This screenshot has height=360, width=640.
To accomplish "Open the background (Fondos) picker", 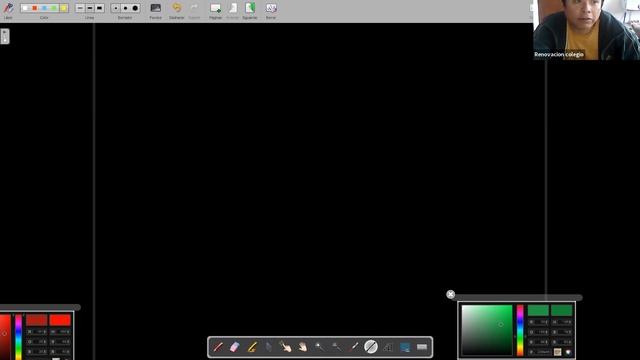I will pyautogui.click(x=156, y=8).
